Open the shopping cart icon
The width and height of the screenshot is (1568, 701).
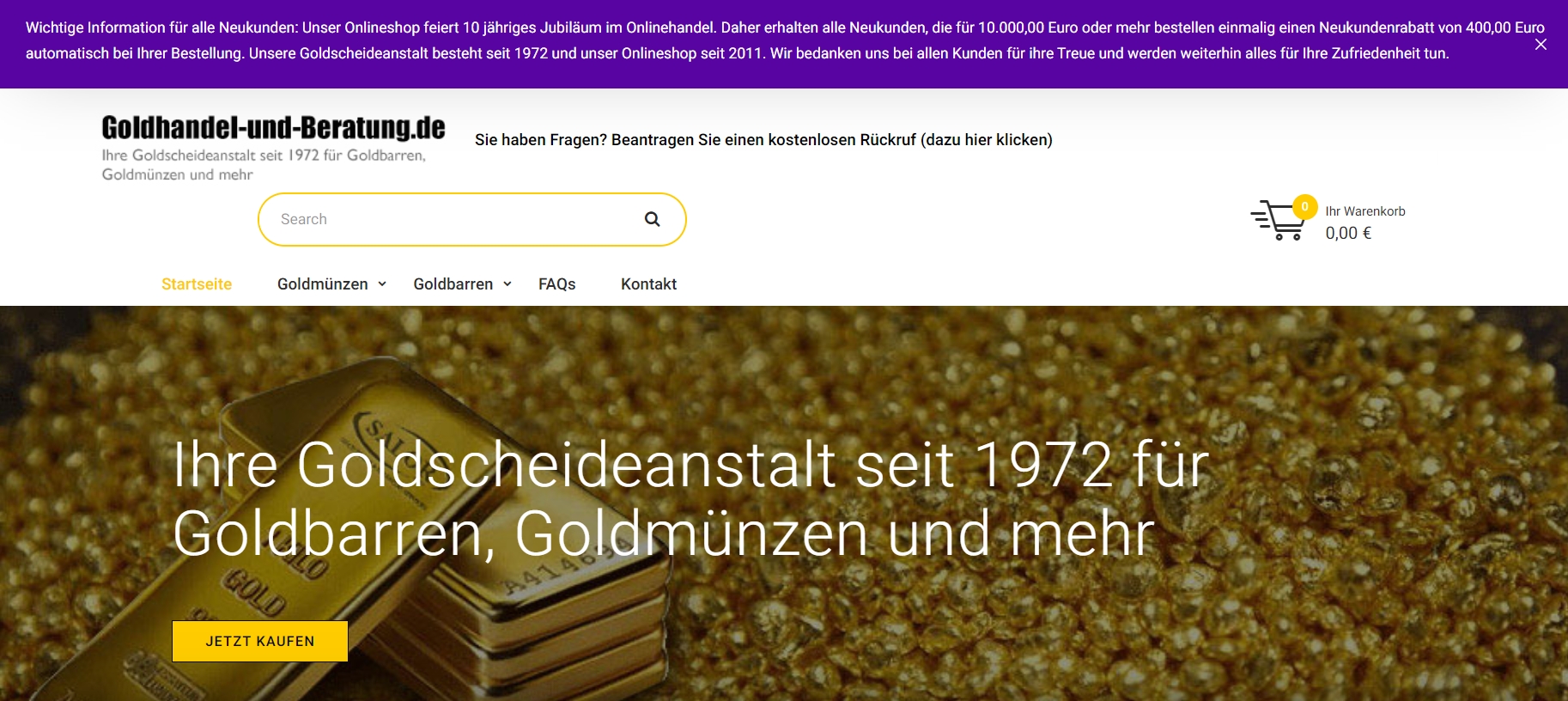click(1277, 221)
